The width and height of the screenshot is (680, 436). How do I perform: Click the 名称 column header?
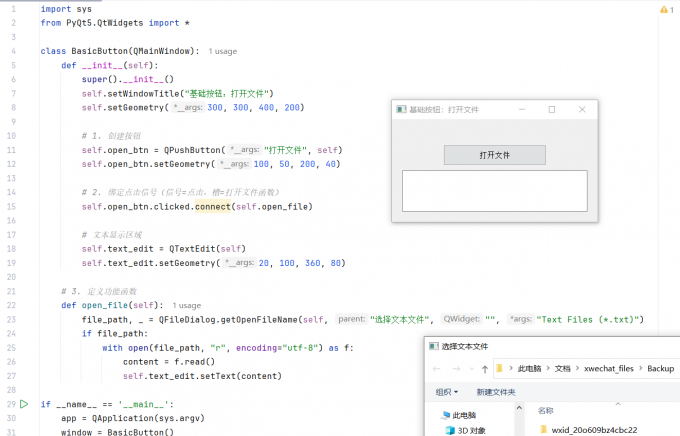546,410
